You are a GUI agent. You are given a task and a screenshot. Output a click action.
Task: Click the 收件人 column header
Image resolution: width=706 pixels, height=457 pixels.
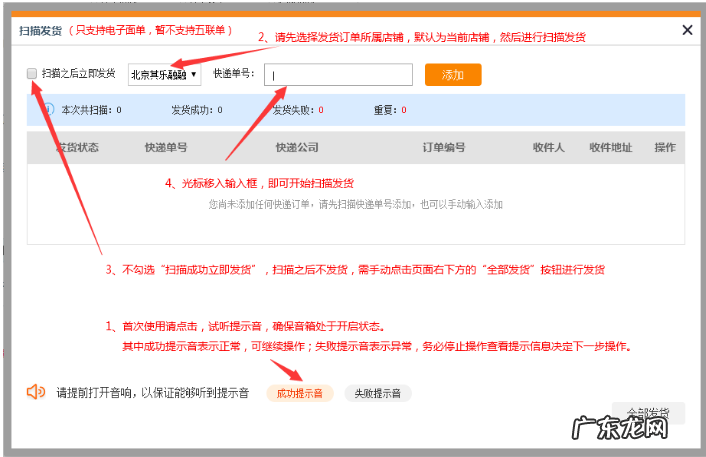click(x=548, y=147)
